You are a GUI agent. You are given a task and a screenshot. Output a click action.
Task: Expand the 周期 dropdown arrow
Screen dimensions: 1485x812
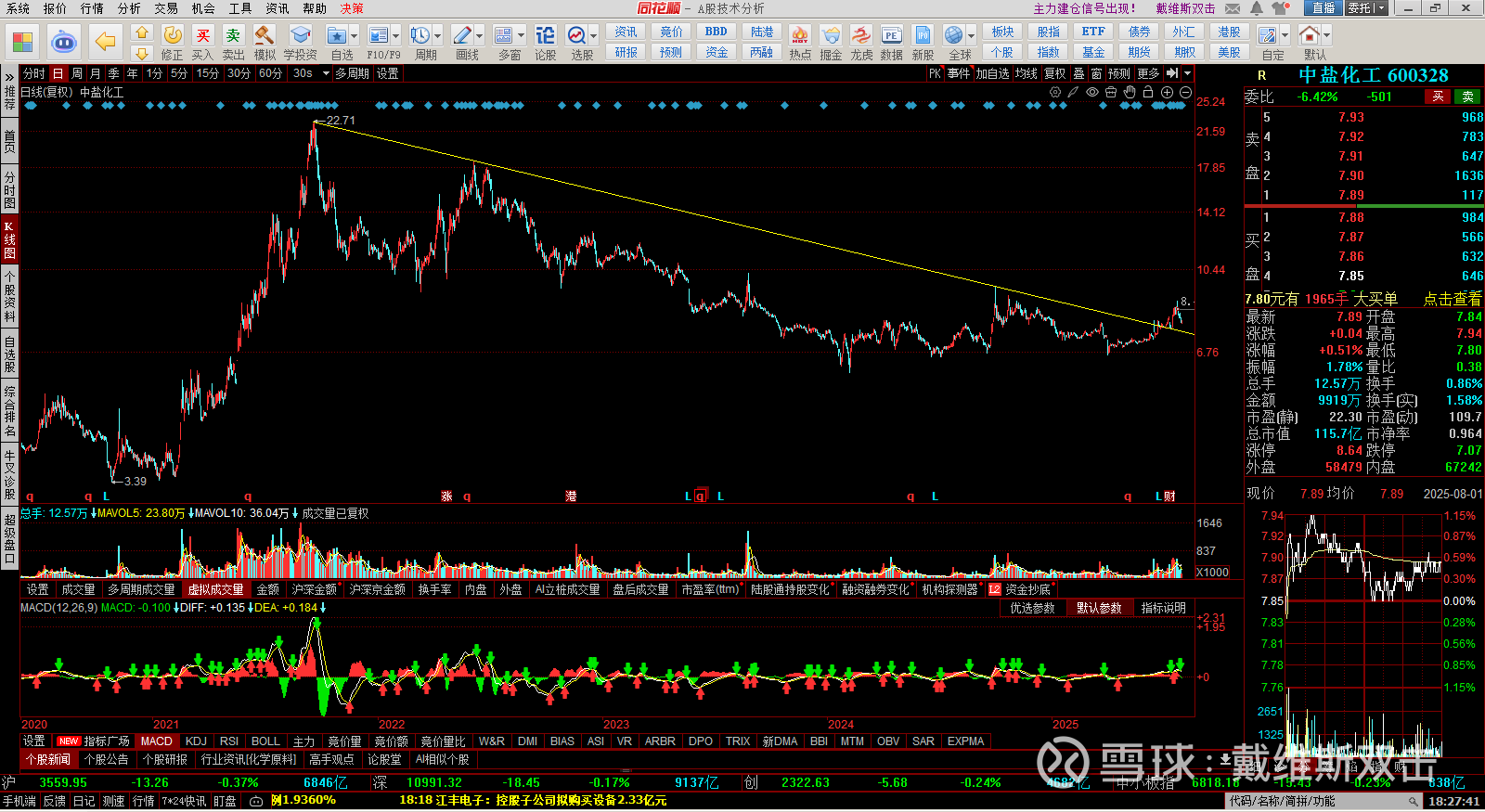438,36
